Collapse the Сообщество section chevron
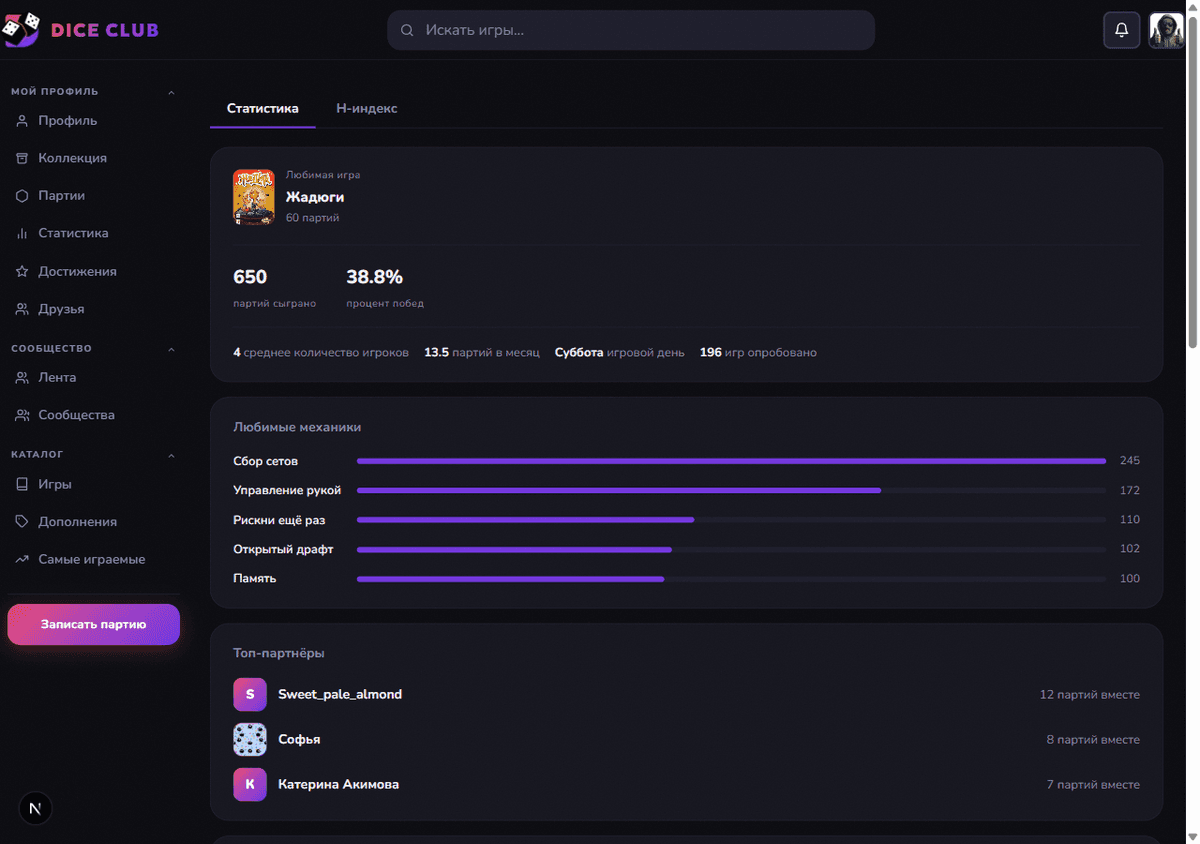1200x844 pixels. tap(171, 349)
